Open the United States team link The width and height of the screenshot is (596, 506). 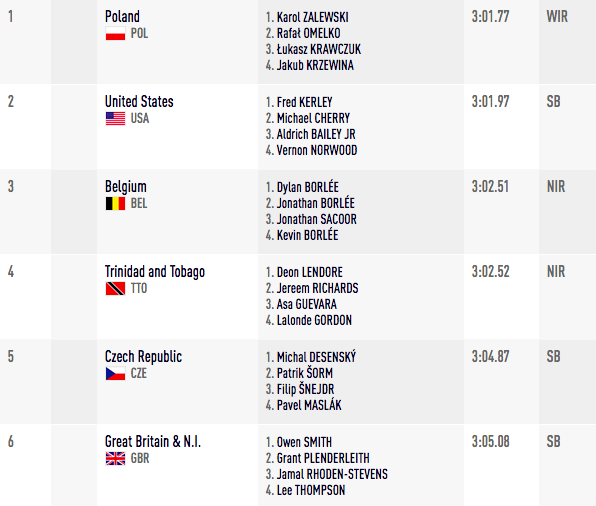(139, 102)
